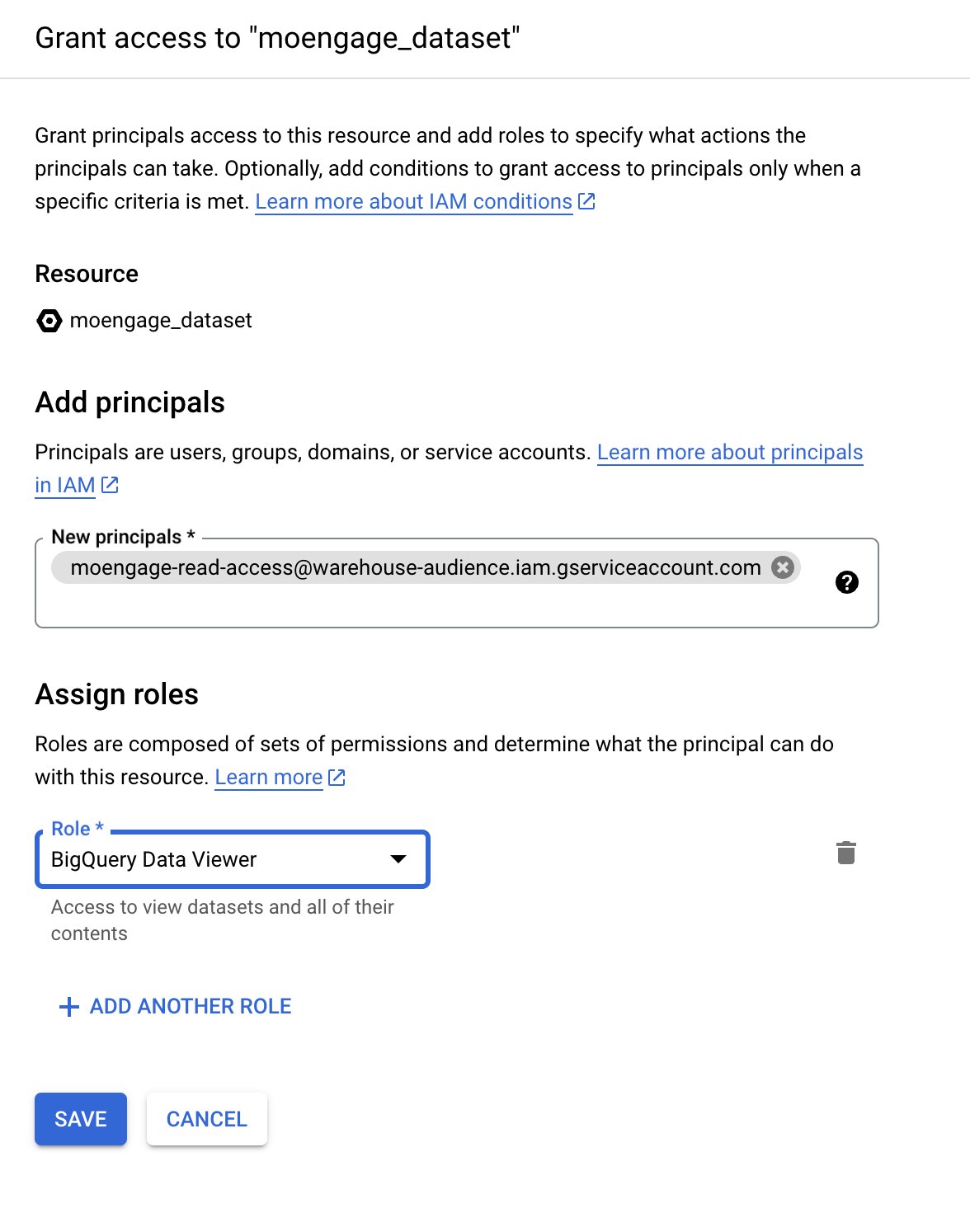Follow the in IAM link text
This screenshot has height=1232, width=970.
(65, 485)
